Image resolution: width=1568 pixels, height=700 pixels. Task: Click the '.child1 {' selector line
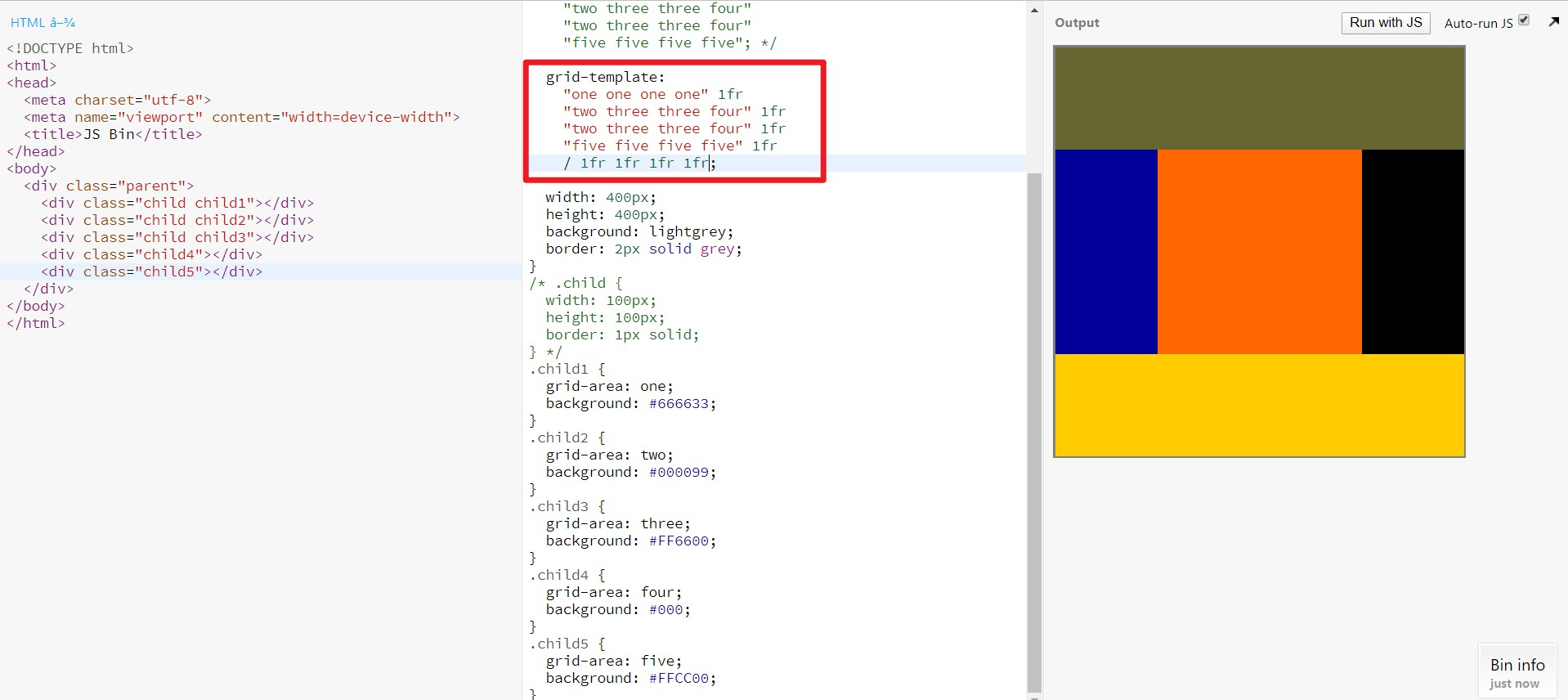567,369
